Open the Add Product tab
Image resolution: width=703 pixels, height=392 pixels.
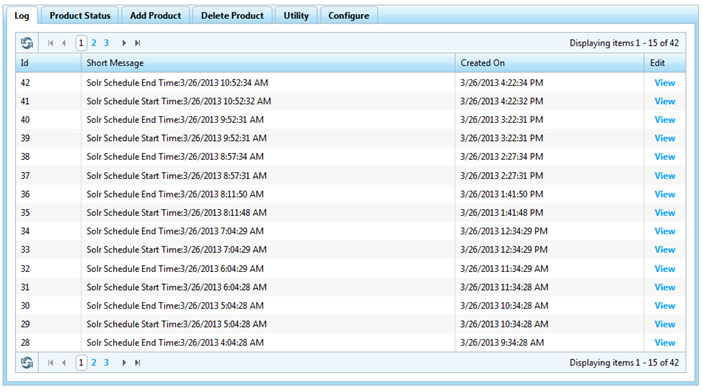tap(156, 16)
